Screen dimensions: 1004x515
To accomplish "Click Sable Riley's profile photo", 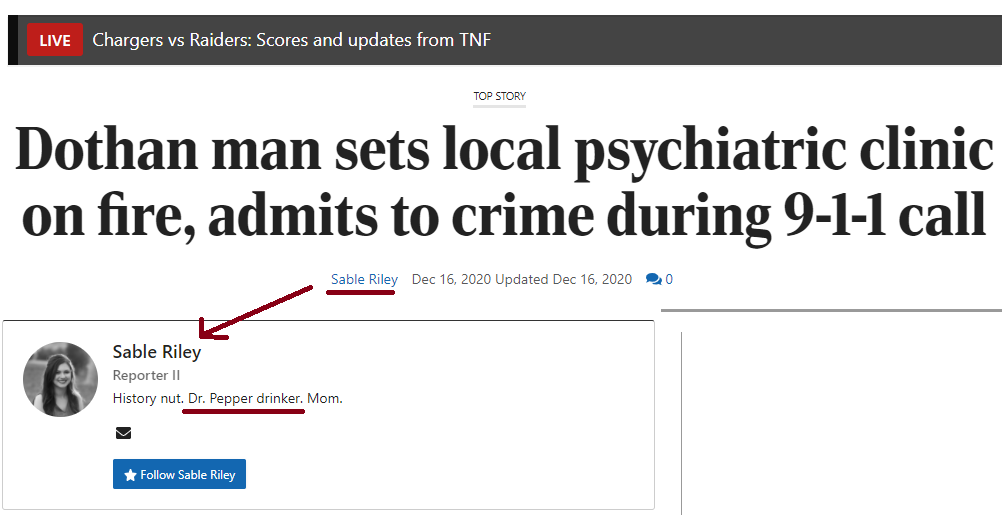I will coord(60,379).
